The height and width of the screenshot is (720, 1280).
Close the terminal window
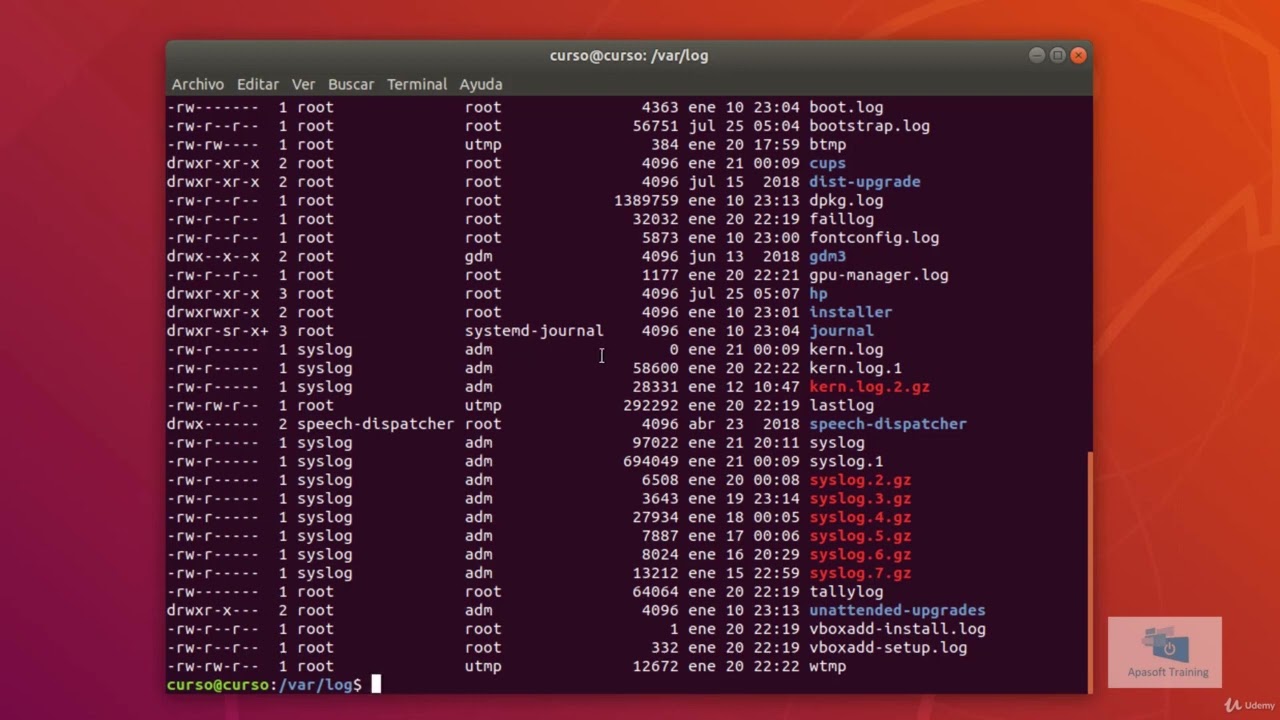pos(1078,55)
